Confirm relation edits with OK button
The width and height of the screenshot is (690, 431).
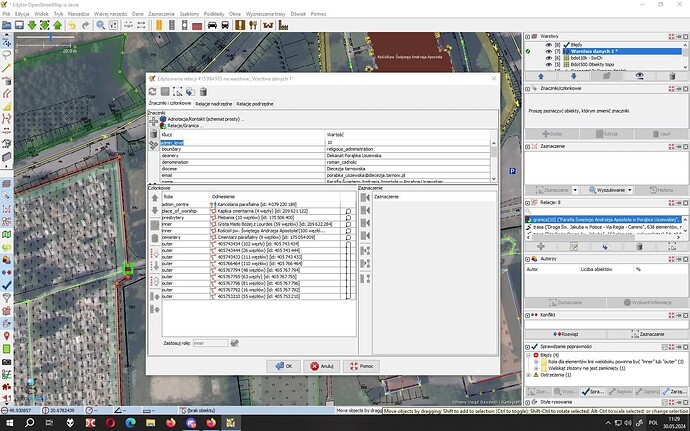click(284, 366)
